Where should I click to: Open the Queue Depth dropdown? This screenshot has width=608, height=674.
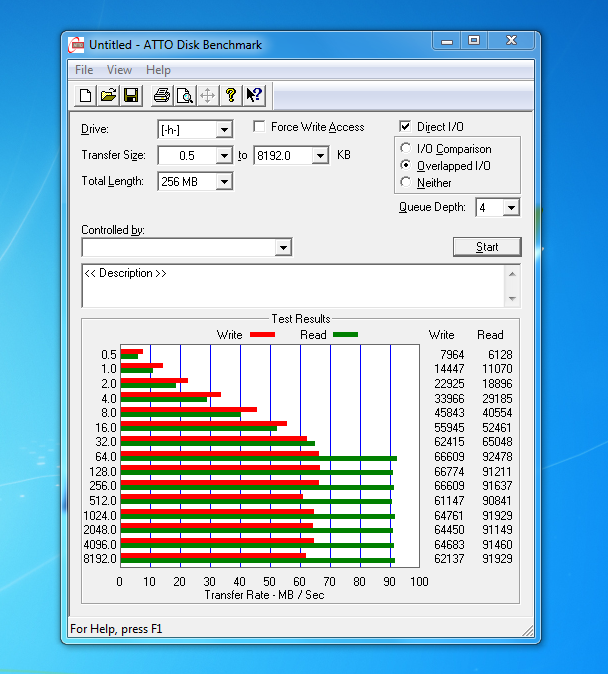point(511,208)
